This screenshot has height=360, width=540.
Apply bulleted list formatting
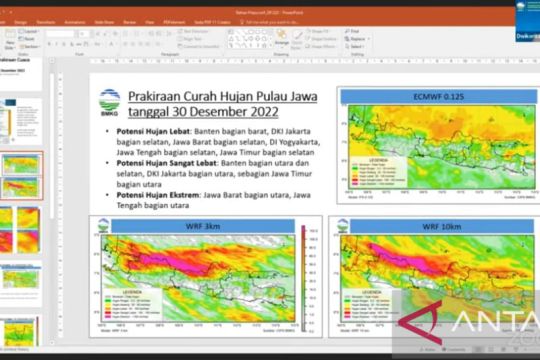[126, 34]
